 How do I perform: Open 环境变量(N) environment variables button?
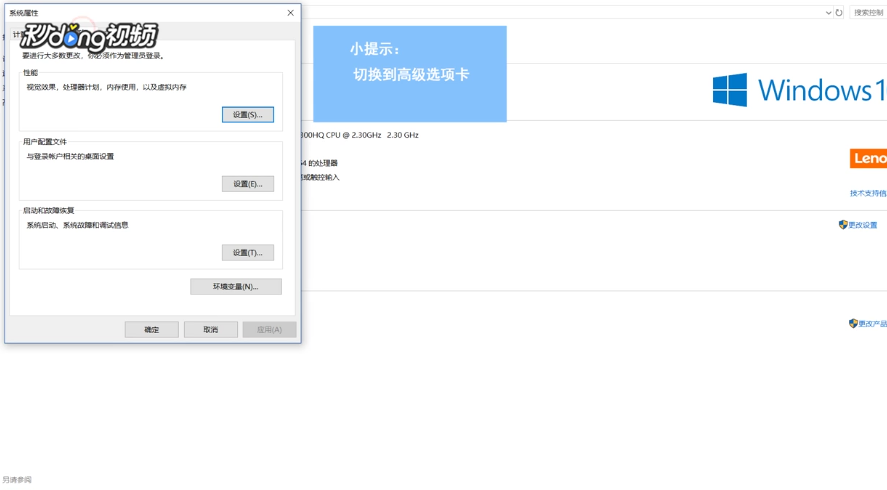(x=236, y=287)
